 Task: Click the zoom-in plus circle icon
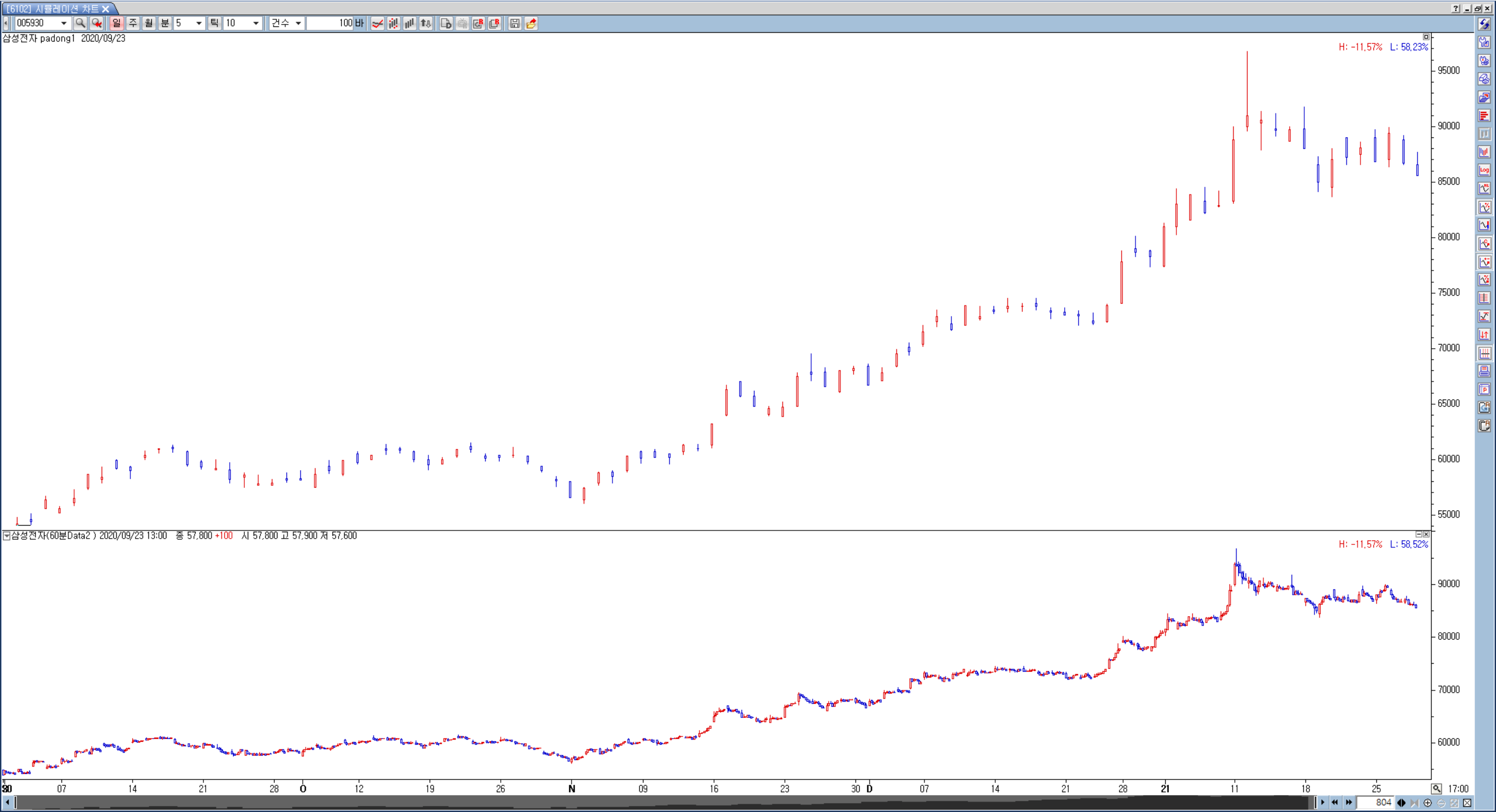[x=1428, y=803]
